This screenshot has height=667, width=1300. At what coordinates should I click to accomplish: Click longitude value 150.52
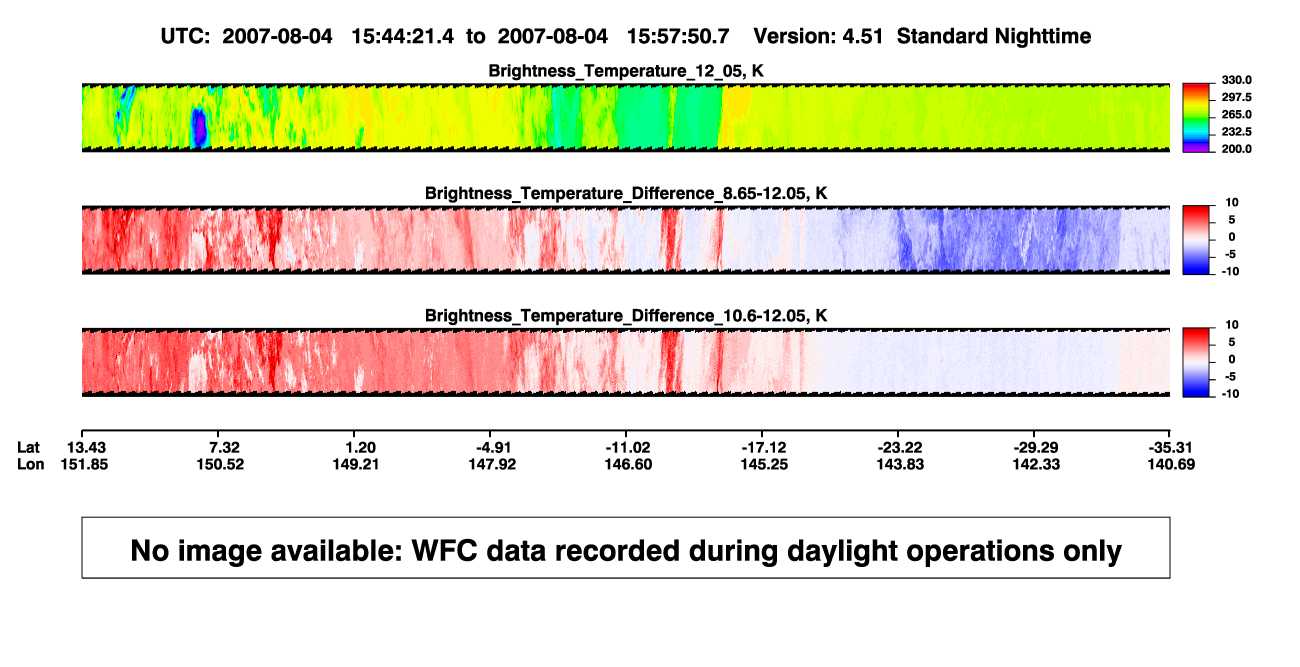223,464
